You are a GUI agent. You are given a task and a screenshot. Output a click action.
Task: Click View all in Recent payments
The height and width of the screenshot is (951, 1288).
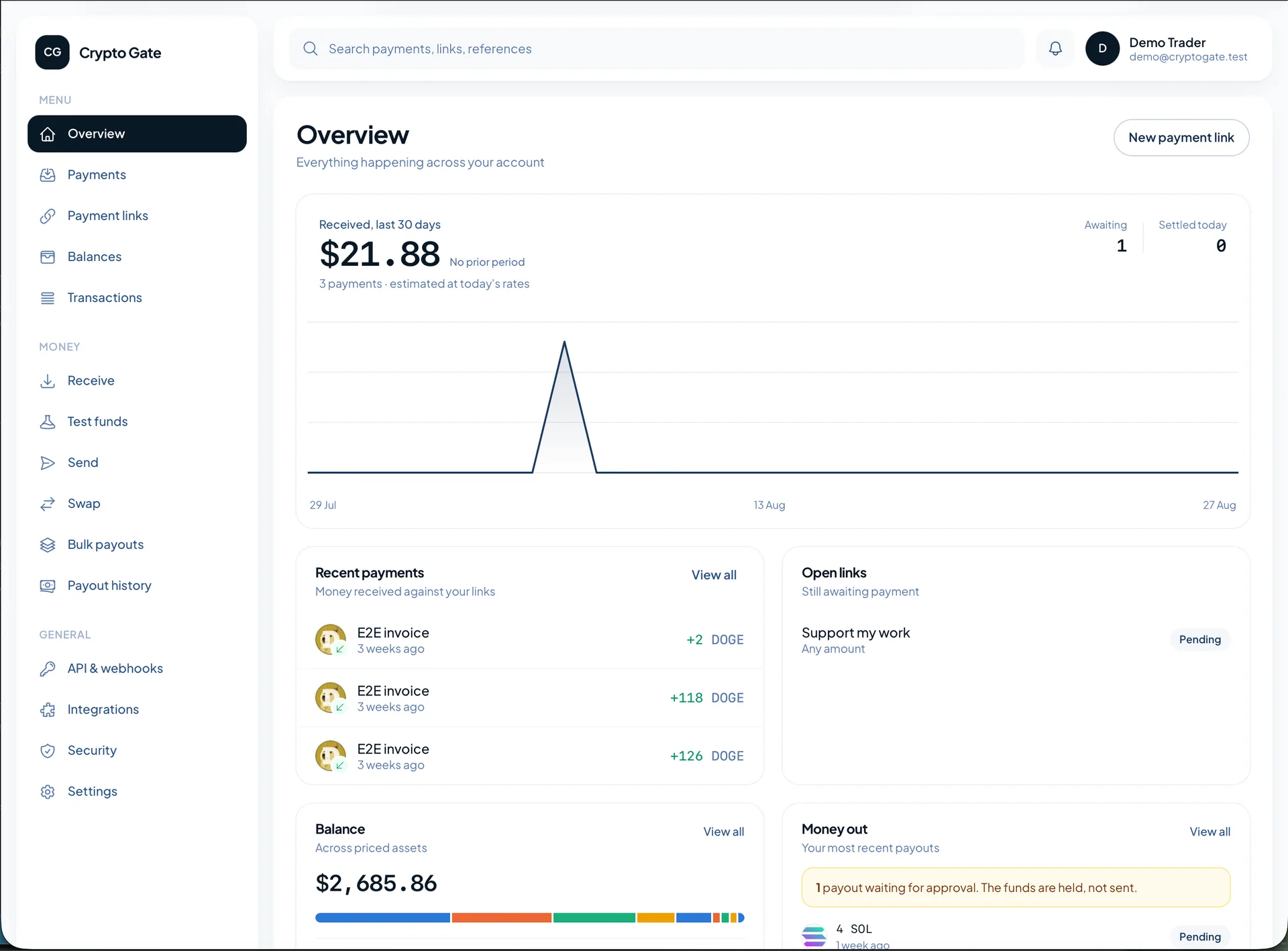[714, 574]
